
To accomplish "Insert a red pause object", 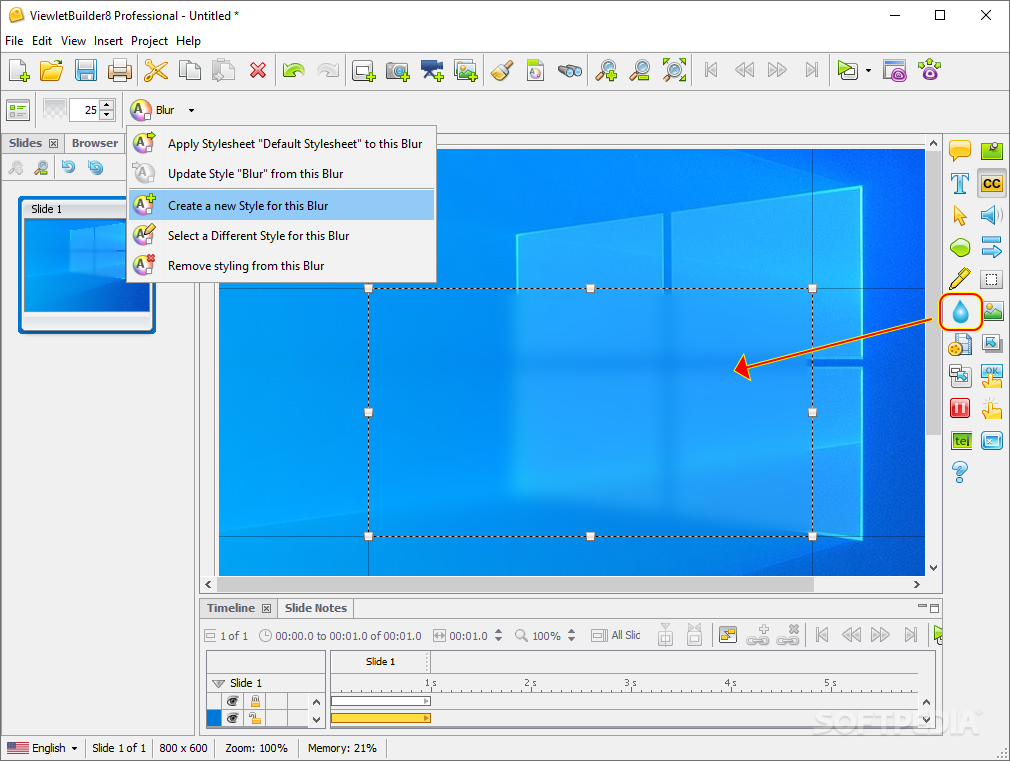I will (960, 408).
